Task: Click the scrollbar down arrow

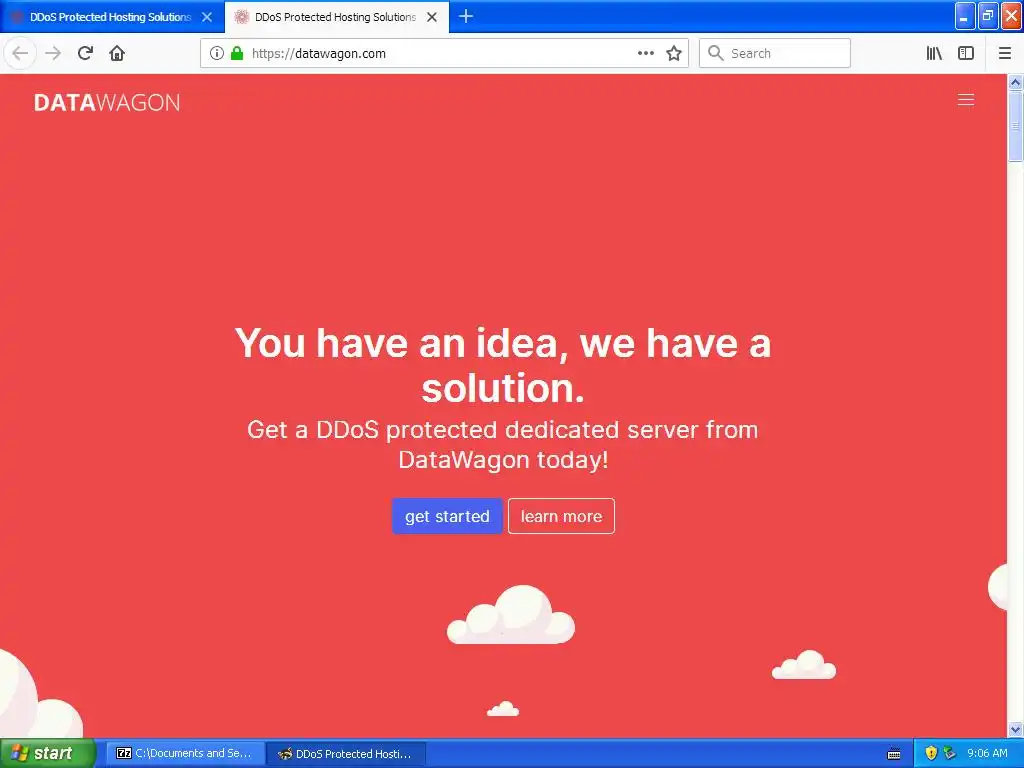Action: [x=1015, y=729]
